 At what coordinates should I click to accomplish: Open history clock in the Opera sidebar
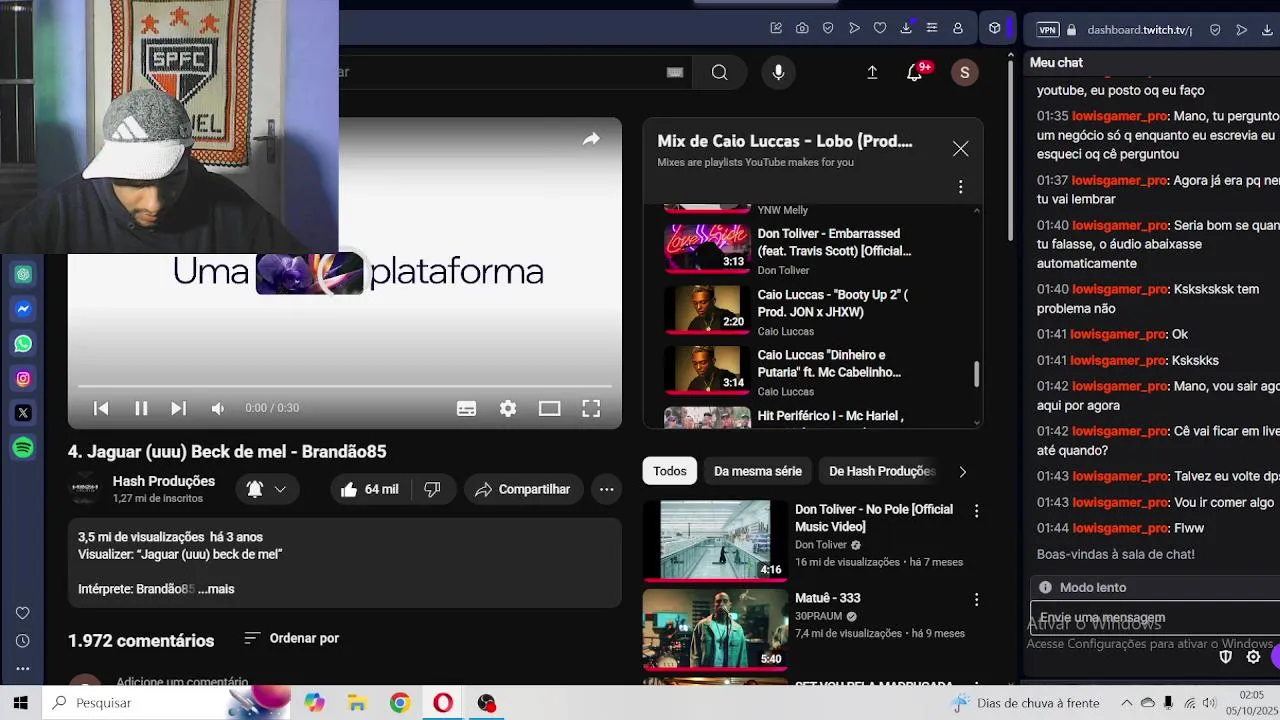22,641
